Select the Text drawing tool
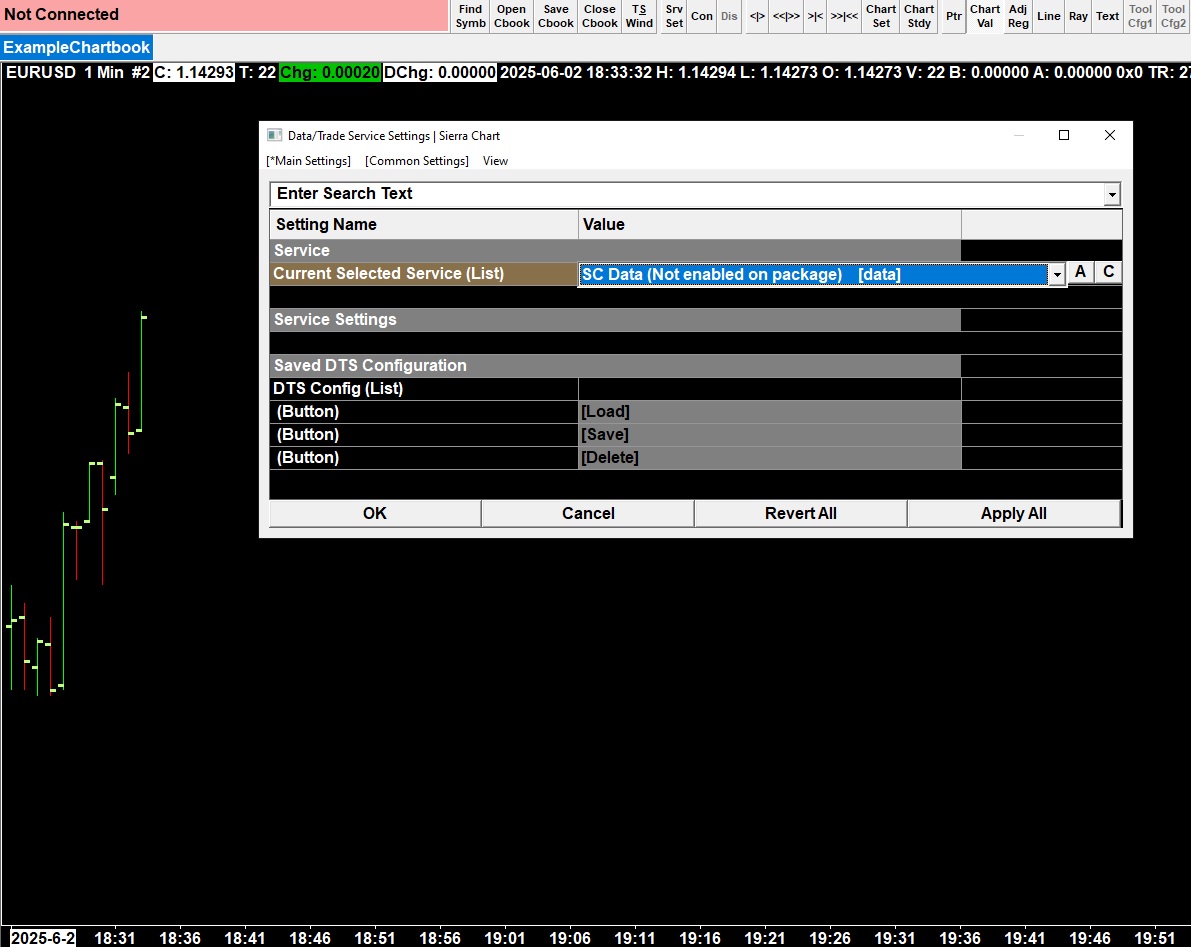Image resolution: width=1191 pixels, height=947 pixels. click(1107, 16)
